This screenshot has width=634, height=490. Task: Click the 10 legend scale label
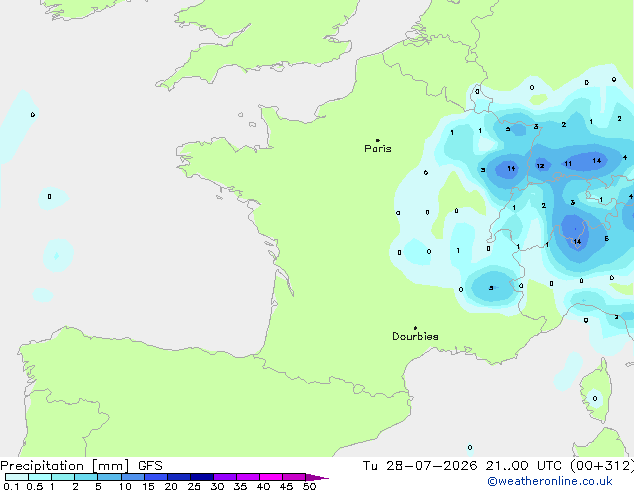[x=125, y=486]
